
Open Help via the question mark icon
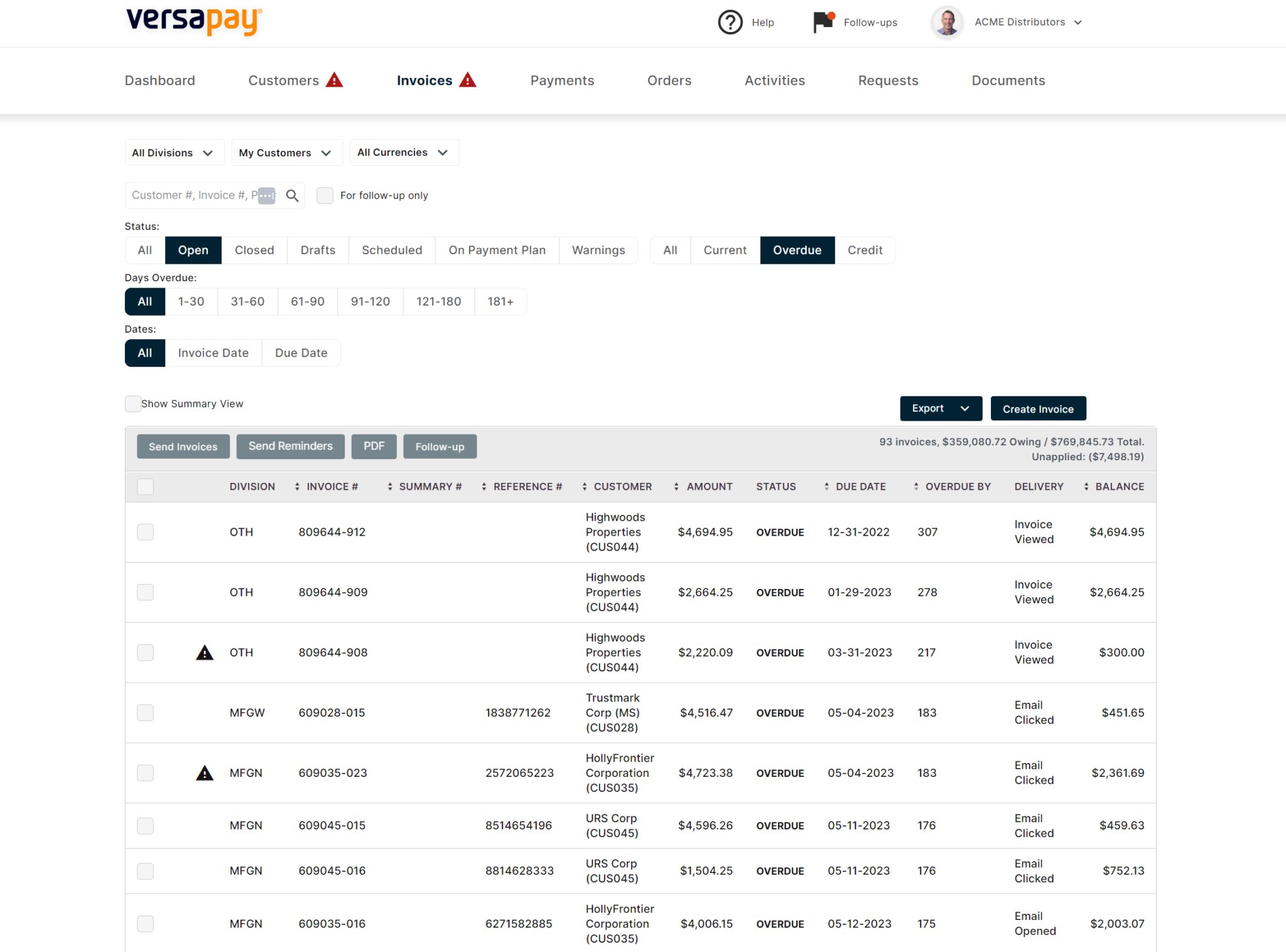click(729, 22)
